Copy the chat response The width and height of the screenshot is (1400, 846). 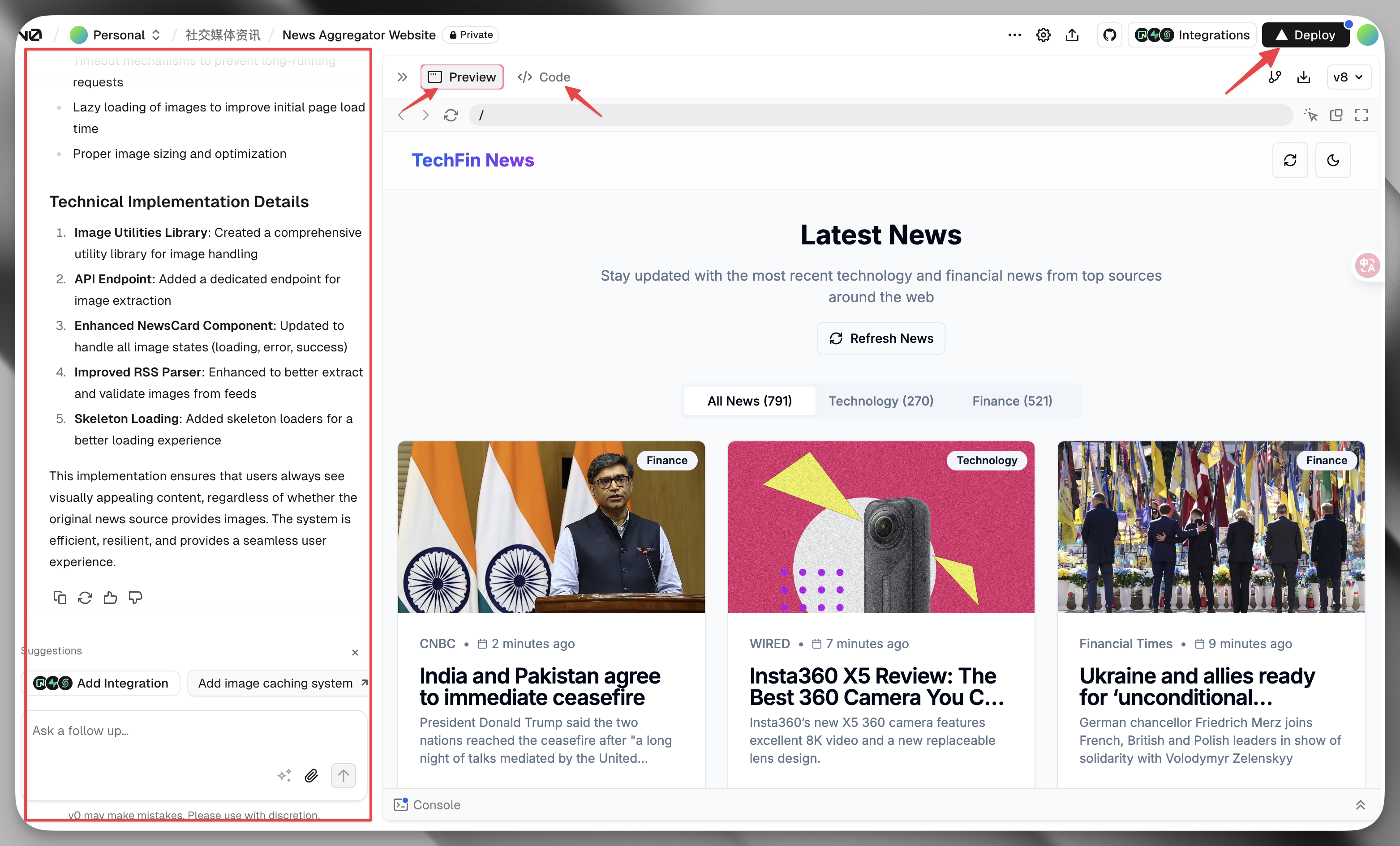point(60,597)
